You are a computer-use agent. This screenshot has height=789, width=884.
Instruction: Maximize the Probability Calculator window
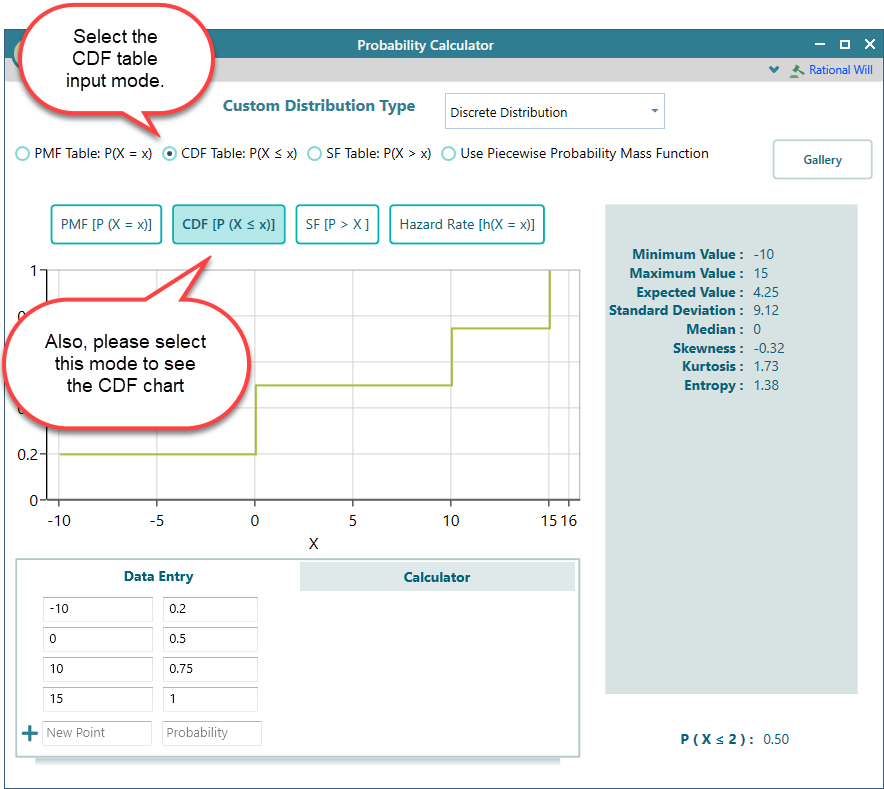pyautogui.click(x=845, y=45)
